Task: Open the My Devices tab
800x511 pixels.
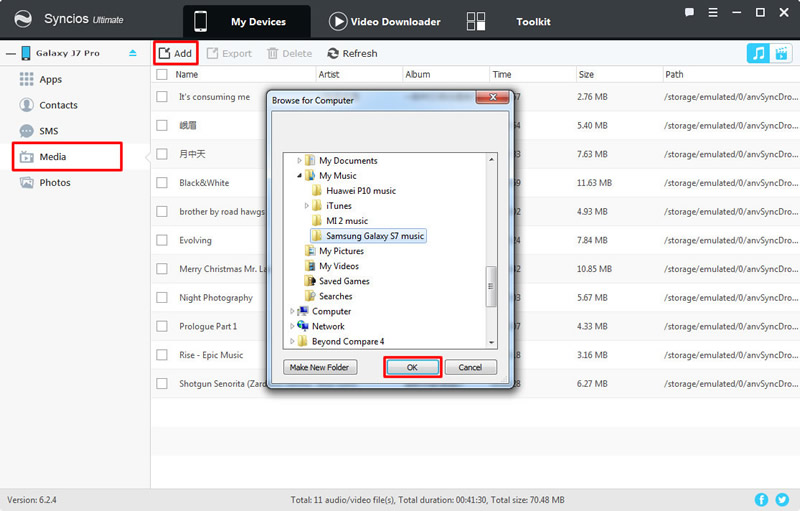Action: [247, 21]
